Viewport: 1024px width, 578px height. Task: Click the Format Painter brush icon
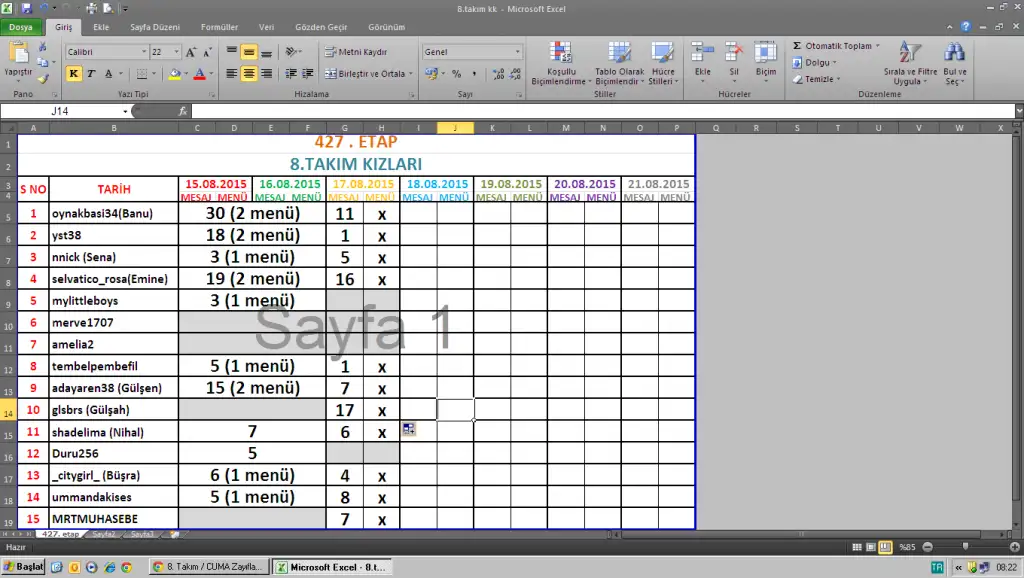[x=42, y=78]
